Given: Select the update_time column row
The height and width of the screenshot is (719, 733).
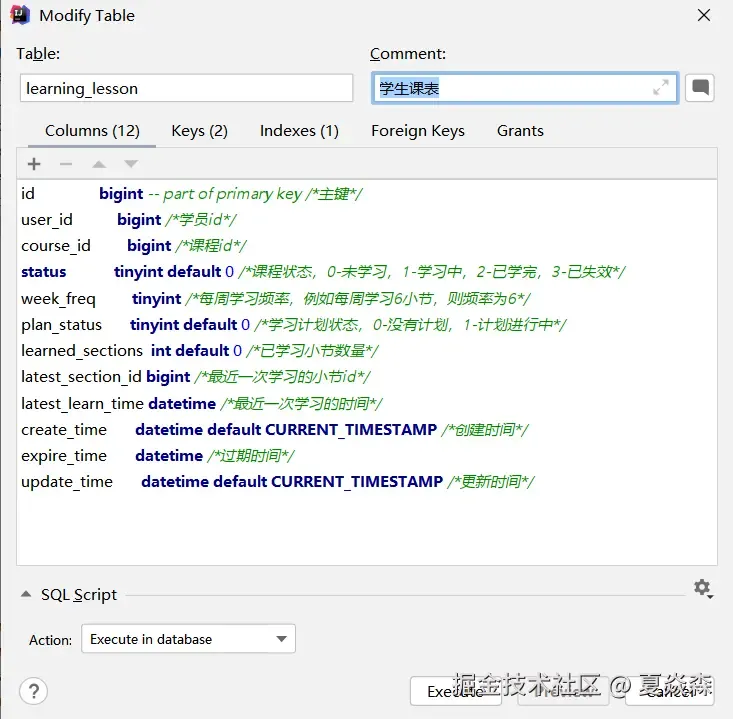Looking at the screenshot, I should point(366,482).
